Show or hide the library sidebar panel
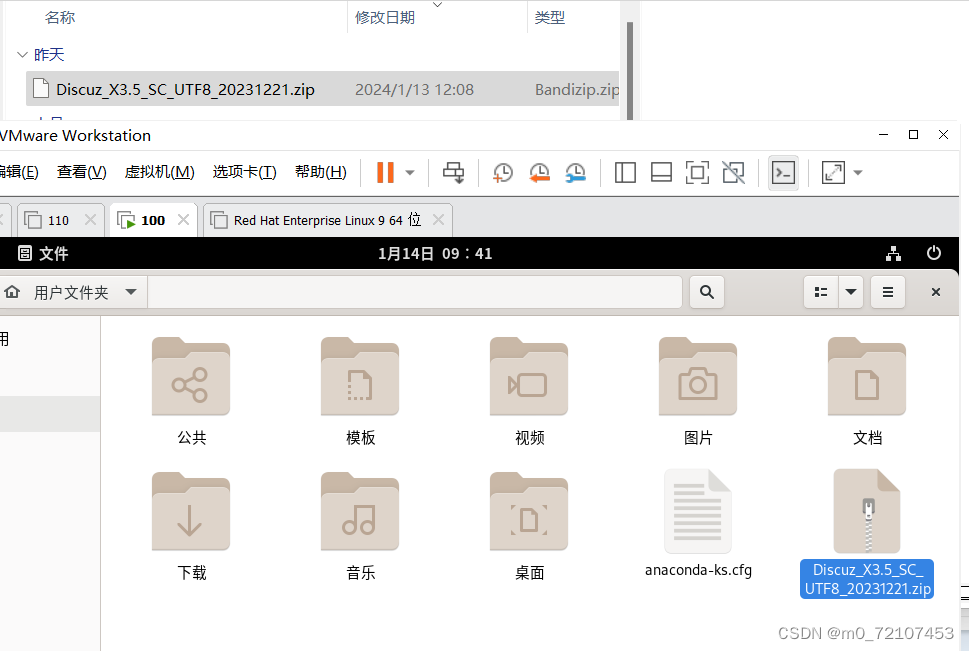 [625, 172]
